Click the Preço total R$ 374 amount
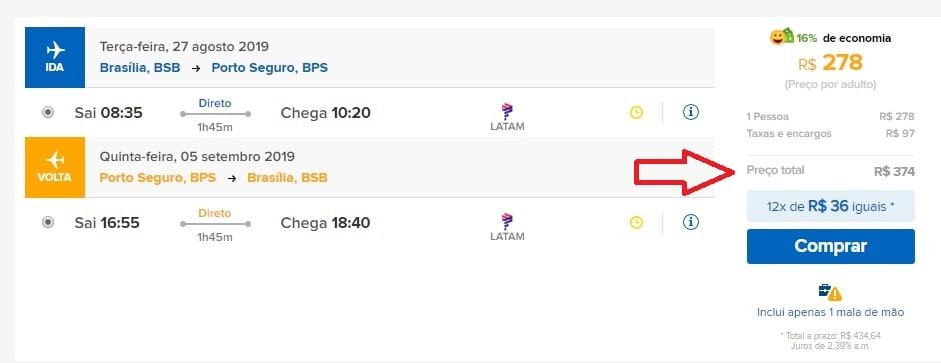Image resolution: width=941 pixels, height=363 pixels. 894,172
